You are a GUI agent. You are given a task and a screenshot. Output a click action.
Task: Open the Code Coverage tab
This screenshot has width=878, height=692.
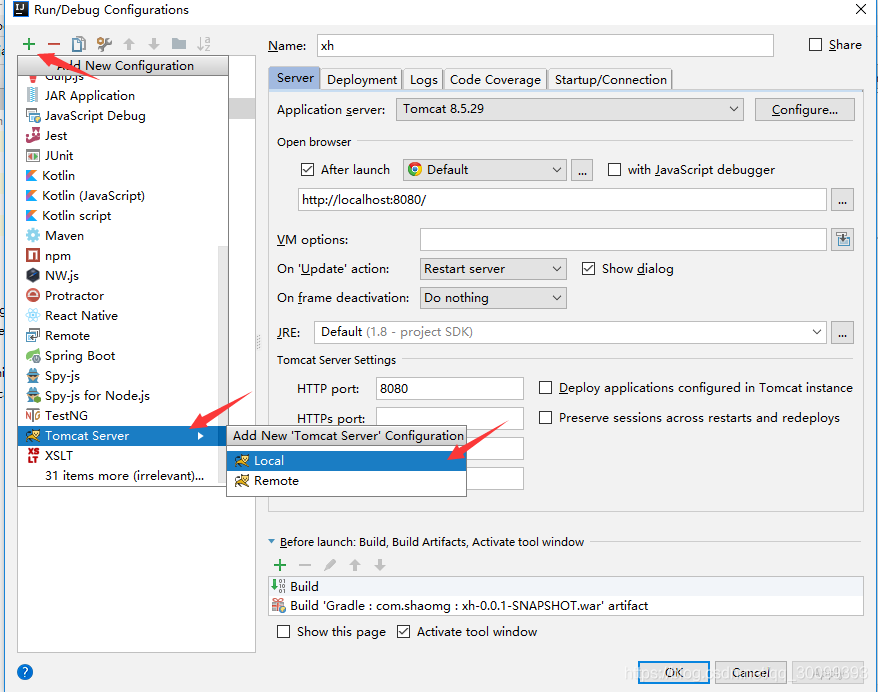pos(495,80)
